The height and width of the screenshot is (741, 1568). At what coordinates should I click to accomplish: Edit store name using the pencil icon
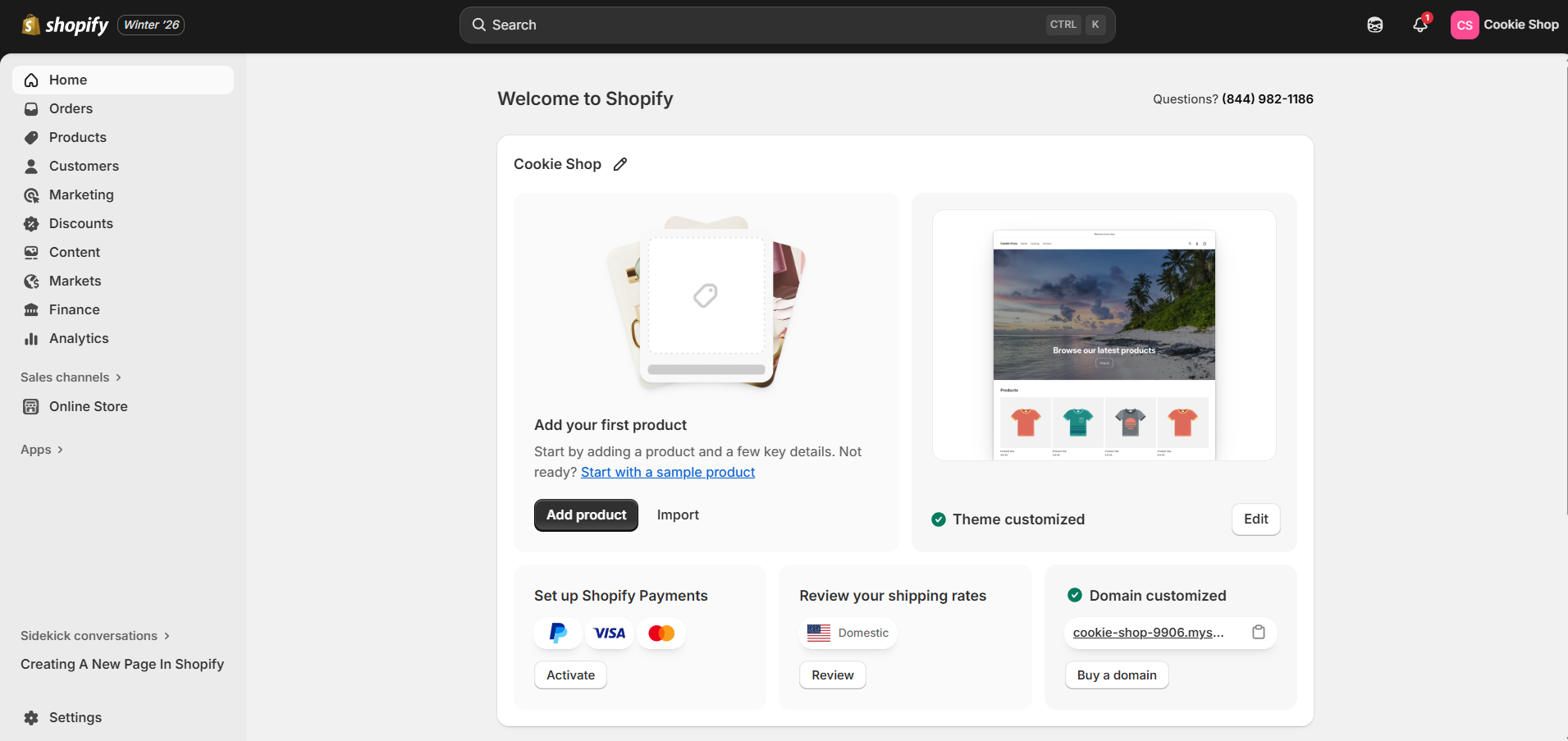click(619, 164)
